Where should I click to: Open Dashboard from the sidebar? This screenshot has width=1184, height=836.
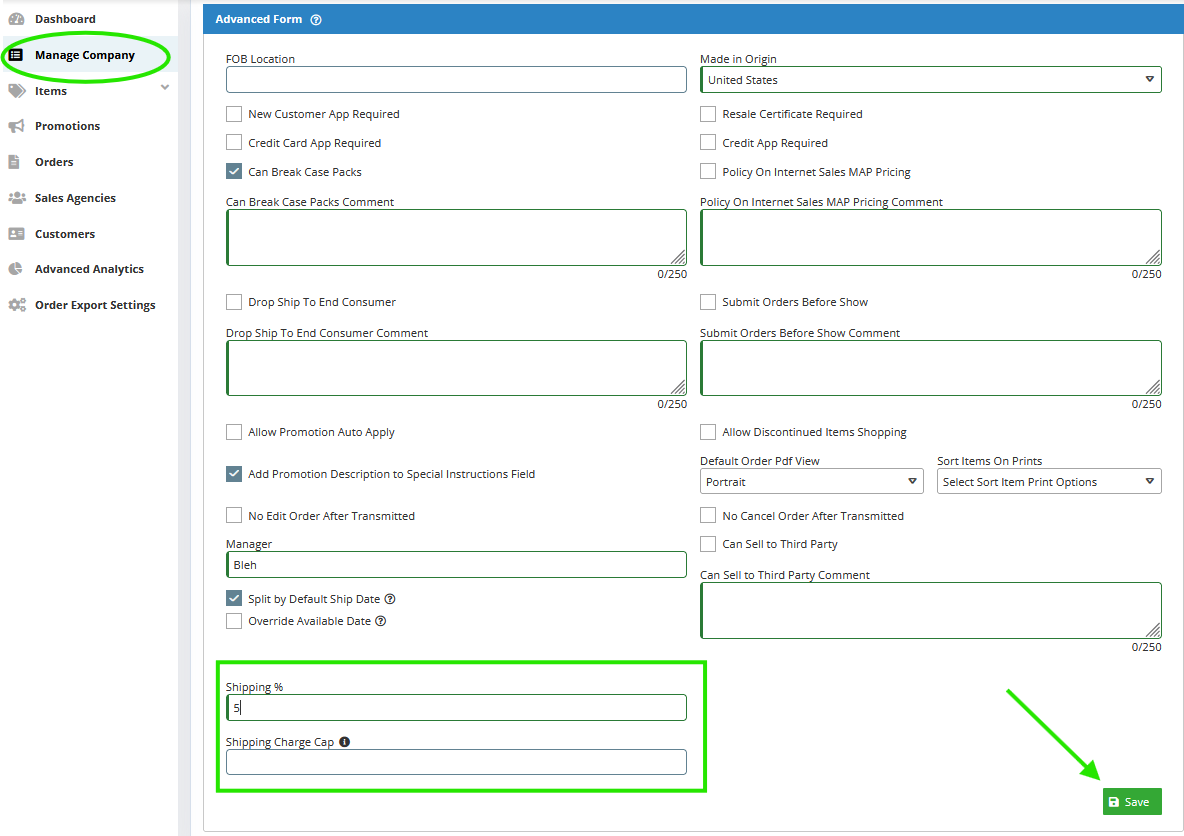tap(65, 19)
